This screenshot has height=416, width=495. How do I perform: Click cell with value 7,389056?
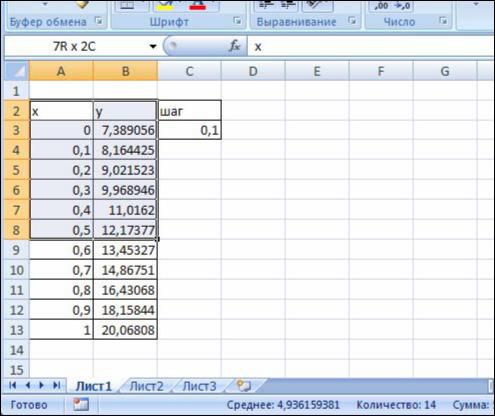pos(125,130)
